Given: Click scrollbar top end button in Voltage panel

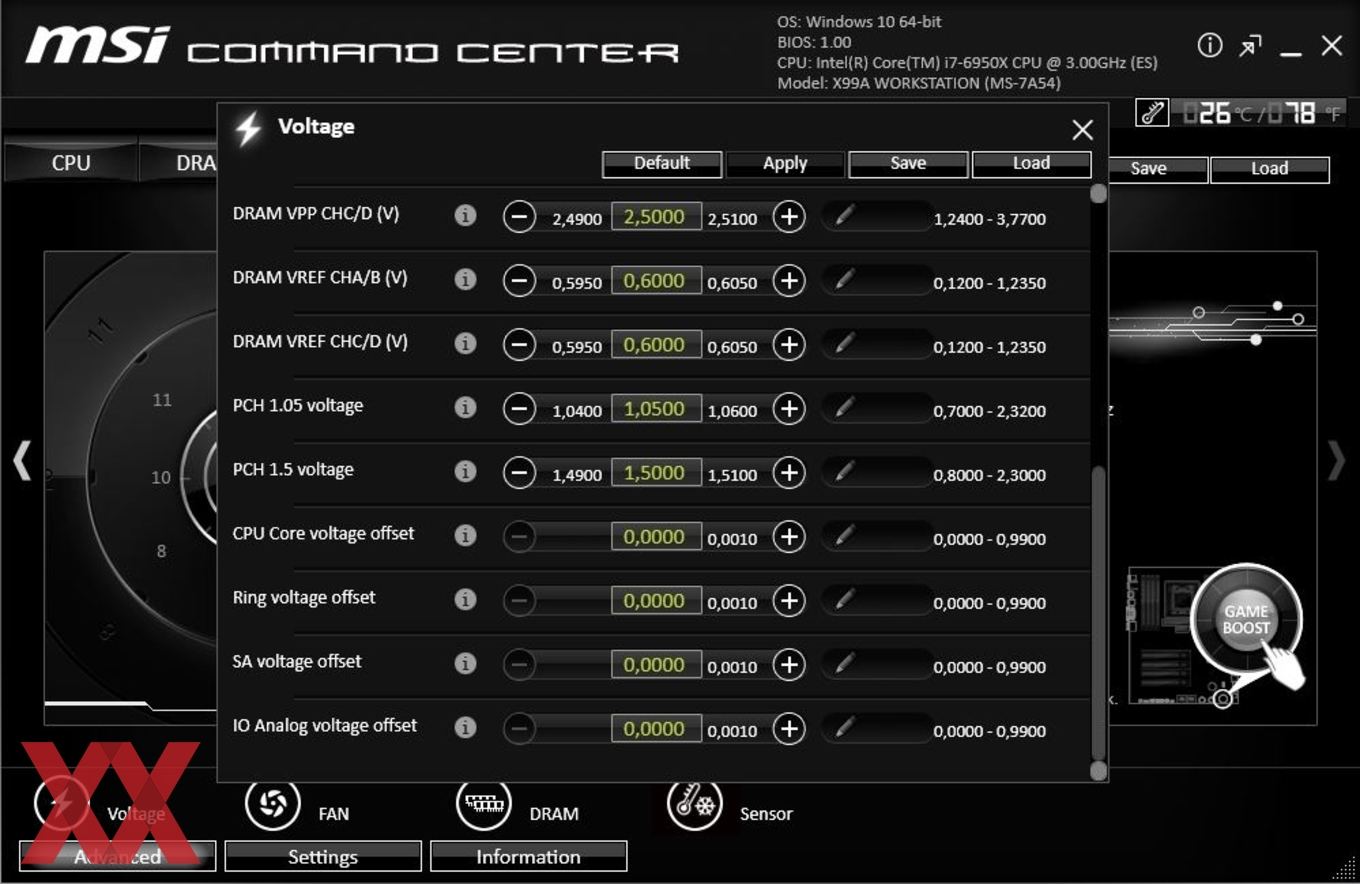Looking at the screenshot, I should (x=1098, y=193).
